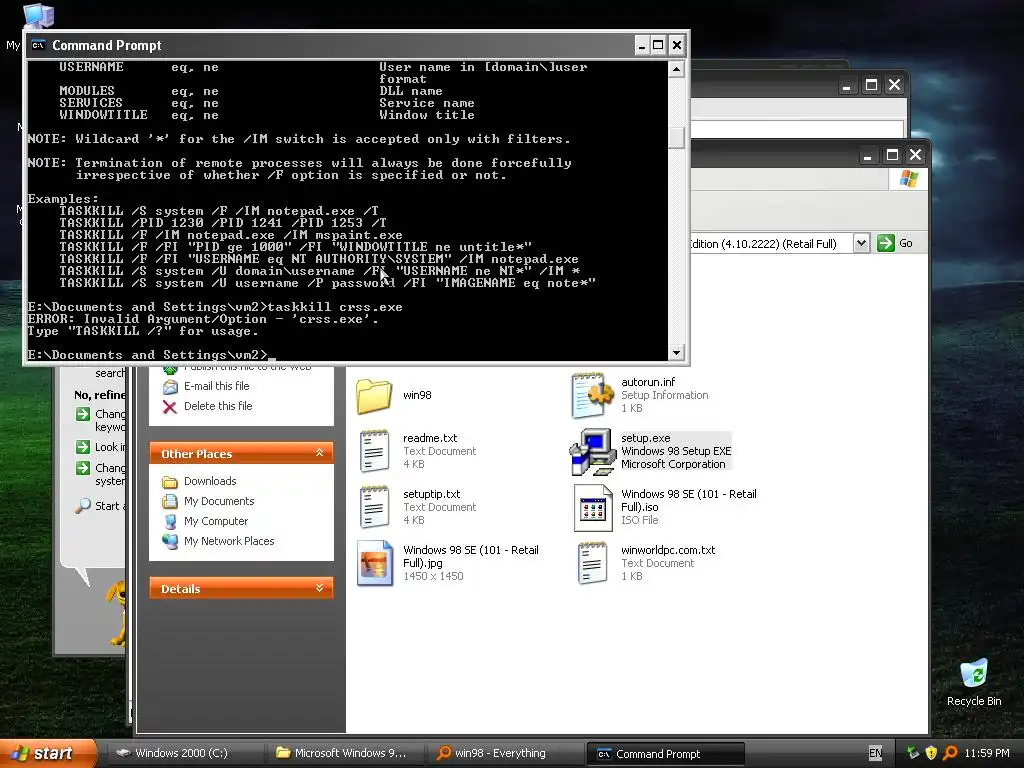Image resolution: width=1024 pixels, height=768 pixels.
Task: Select the winworldpc.com.txt file name
Action: click(668, 550)
